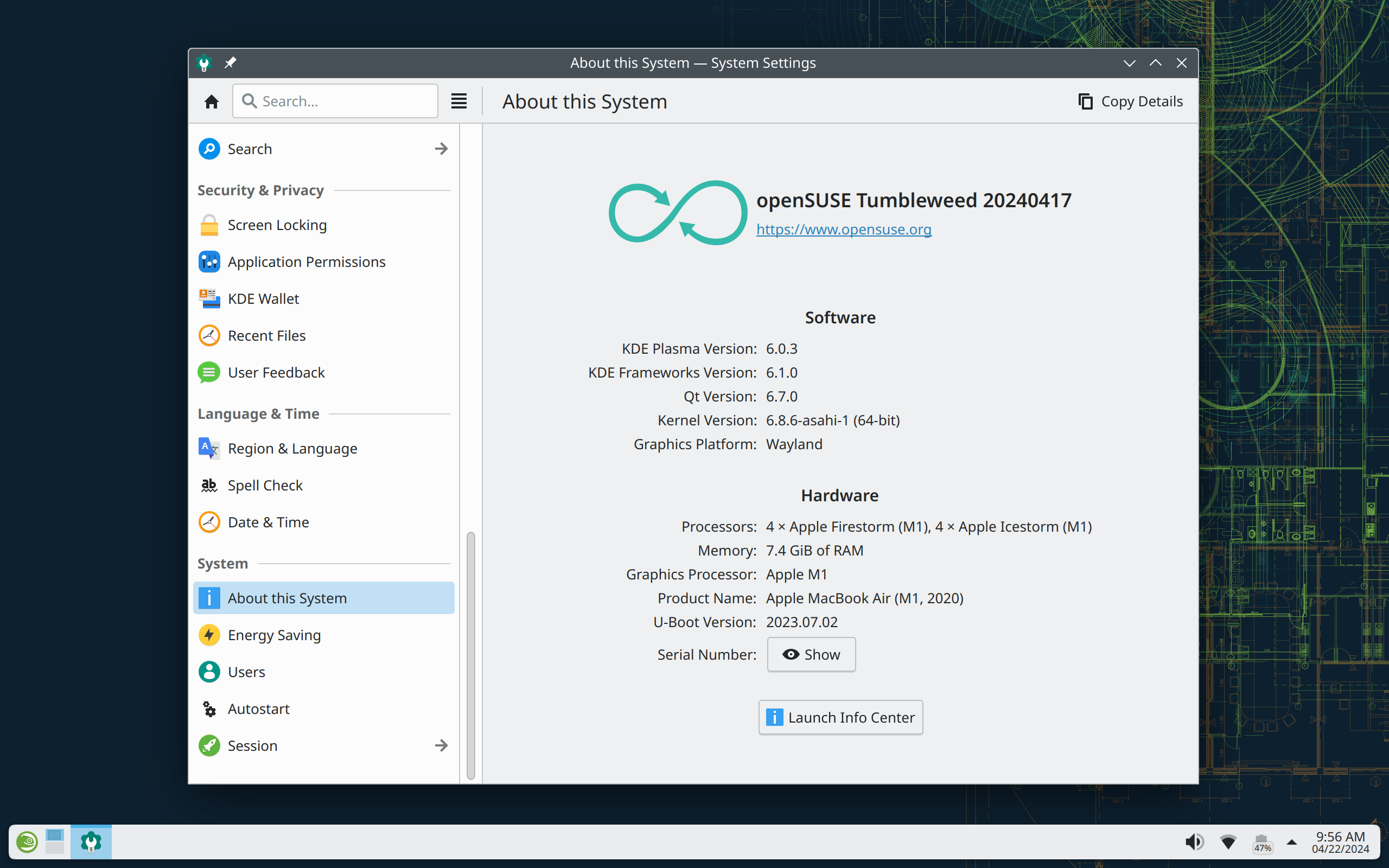Click the Autostart settings icon

(210, 709)
